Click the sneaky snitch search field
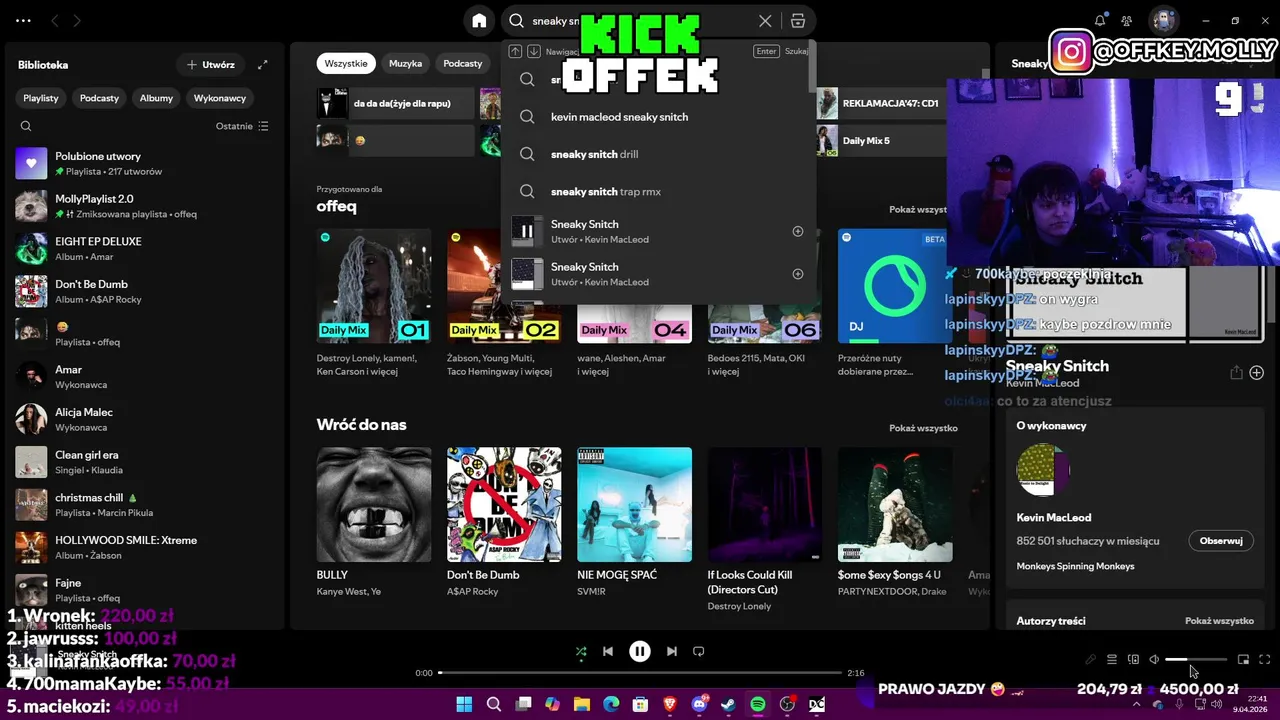 pos(640,21)
